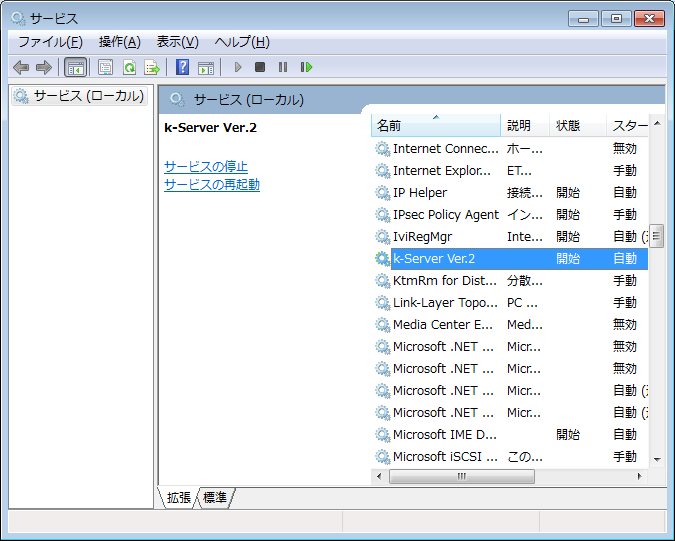Viewport: 675px width, 541px height.
Task: Open the 表示(V) menu
Action: pos(178,42)
